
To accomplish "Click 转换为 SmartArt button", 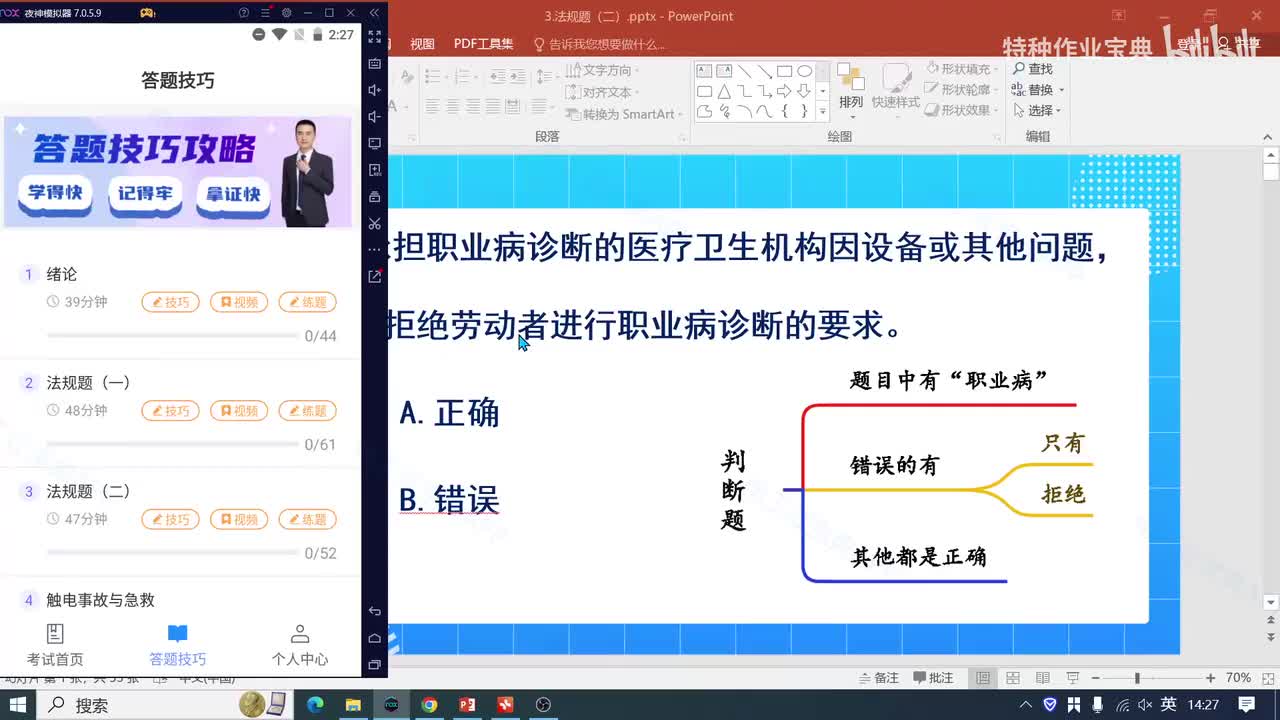I will 624,114.
